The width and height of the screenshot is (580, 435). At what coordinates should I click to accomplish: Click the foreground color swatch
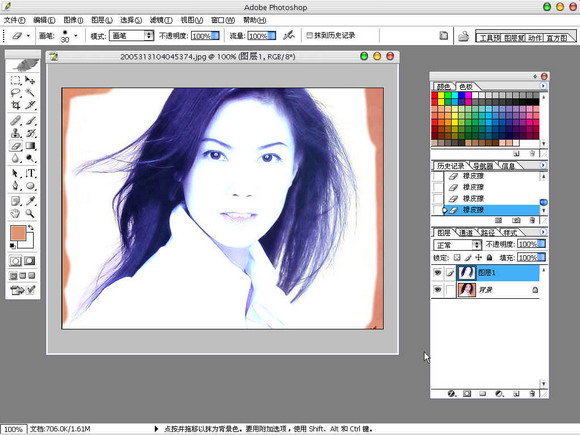(x=18, y=233)
